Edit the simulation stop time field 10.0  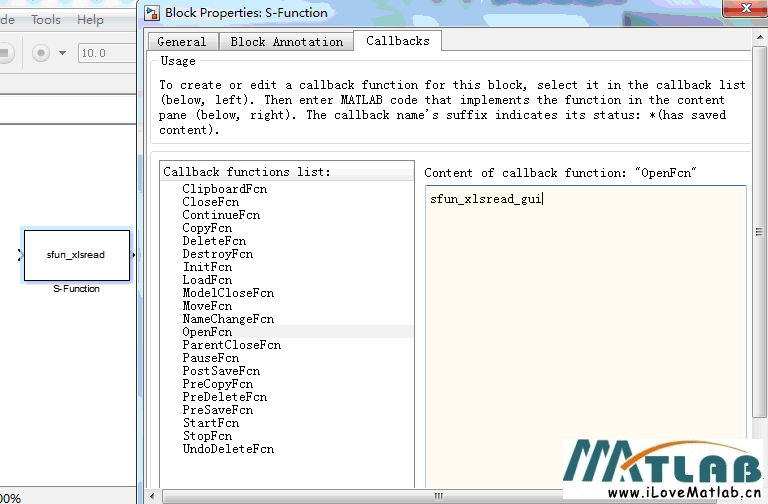coord(107,53)
